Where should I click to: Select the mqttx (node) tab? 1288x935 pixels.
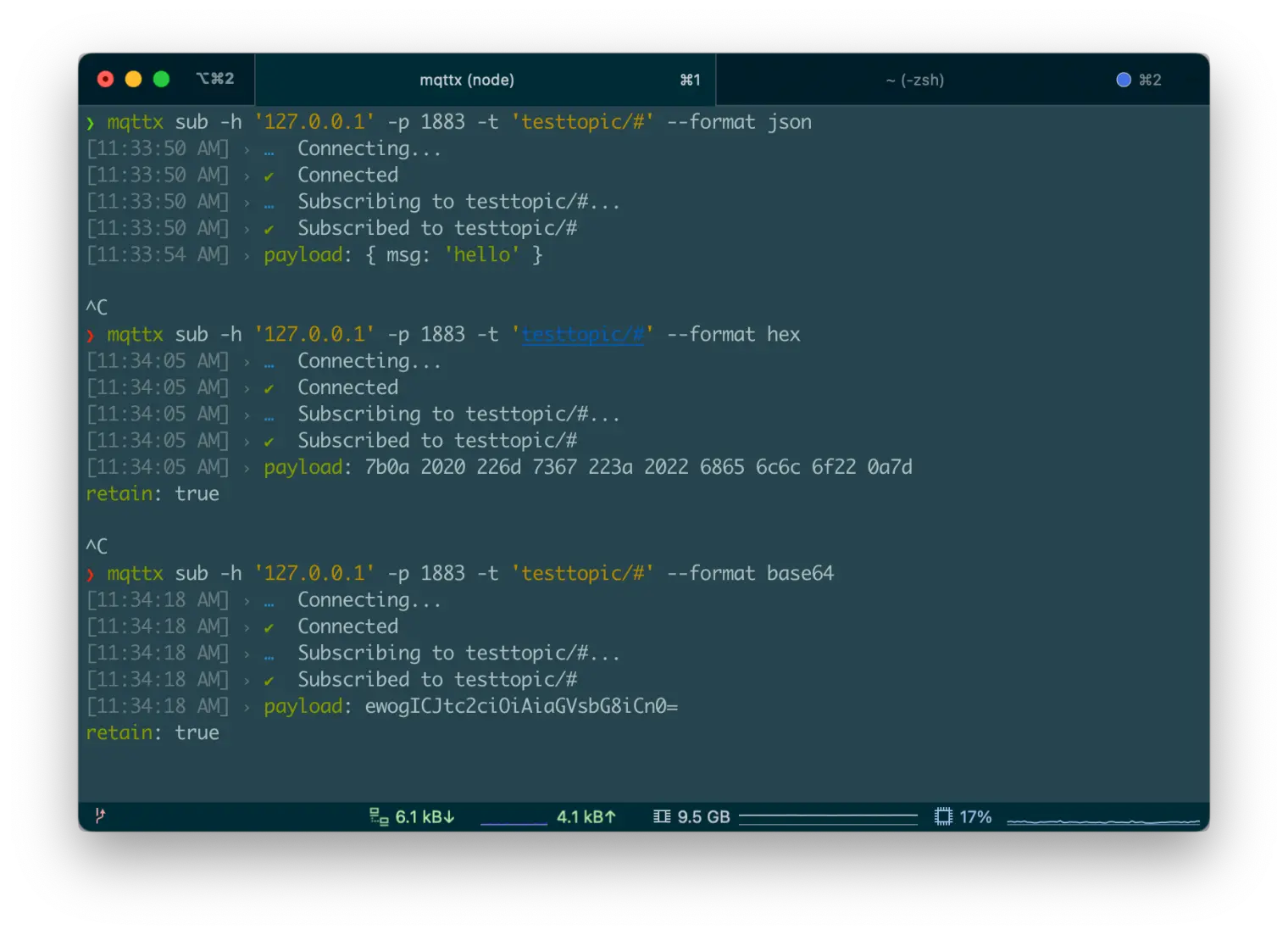click(x=468, y=80)
